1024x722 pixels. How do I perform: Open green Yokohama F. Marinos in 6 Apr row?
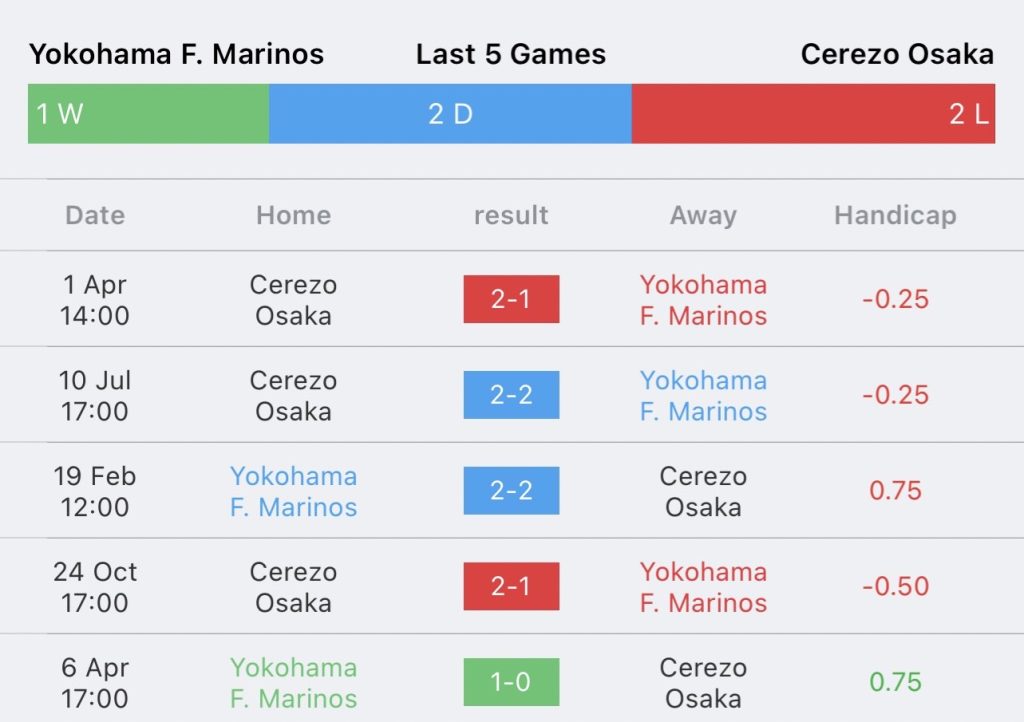point(293,683)
